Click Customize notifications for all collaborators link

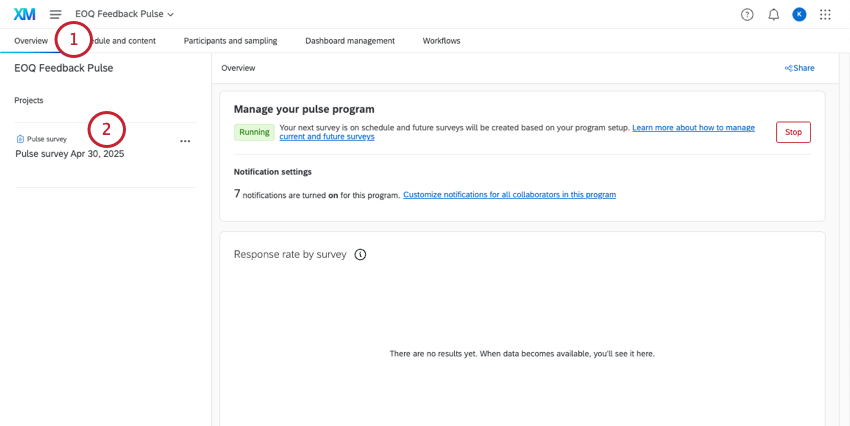tap(509, 194)
